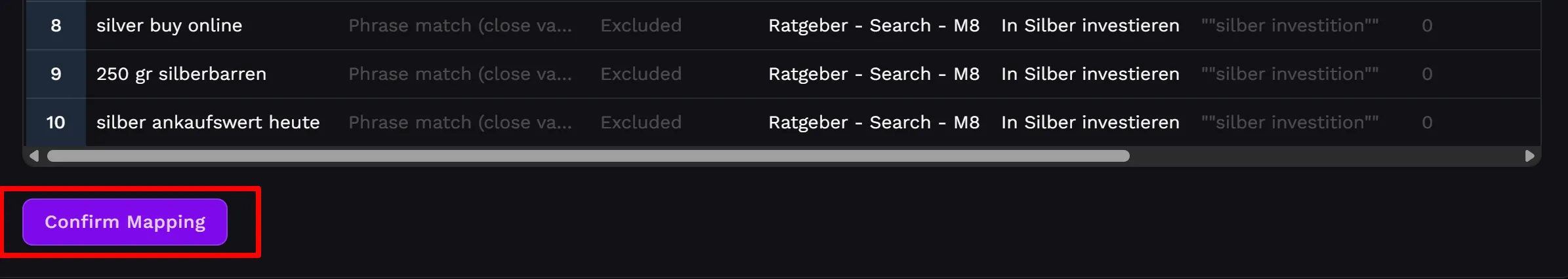This screenshot has width=1568, height=279.
Task: Click the horizontal scrollbar left arrow
Action: pyautogui.click(x=34, y=156)
